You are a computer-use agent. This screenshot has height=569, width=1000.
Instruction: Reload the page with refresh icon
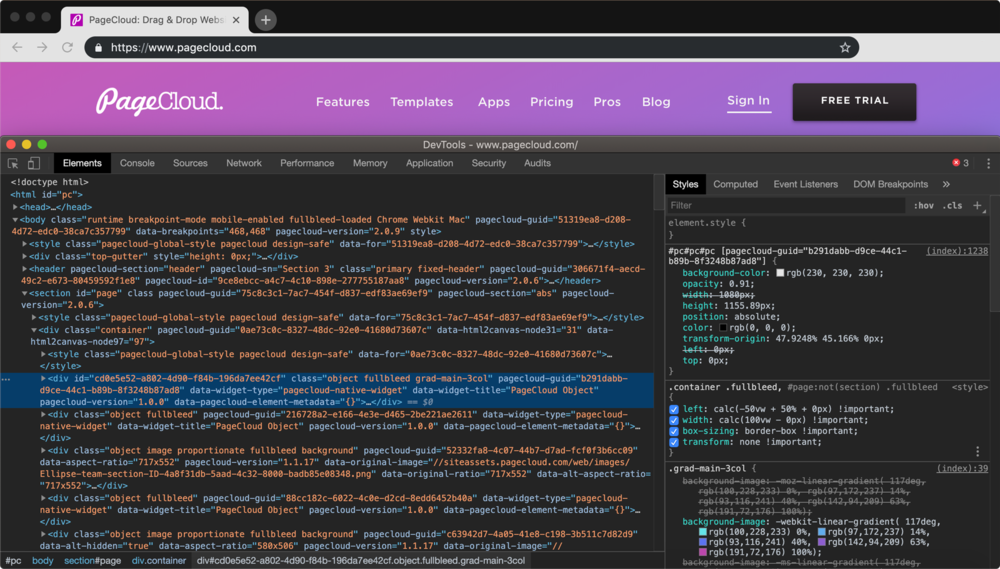67,47
